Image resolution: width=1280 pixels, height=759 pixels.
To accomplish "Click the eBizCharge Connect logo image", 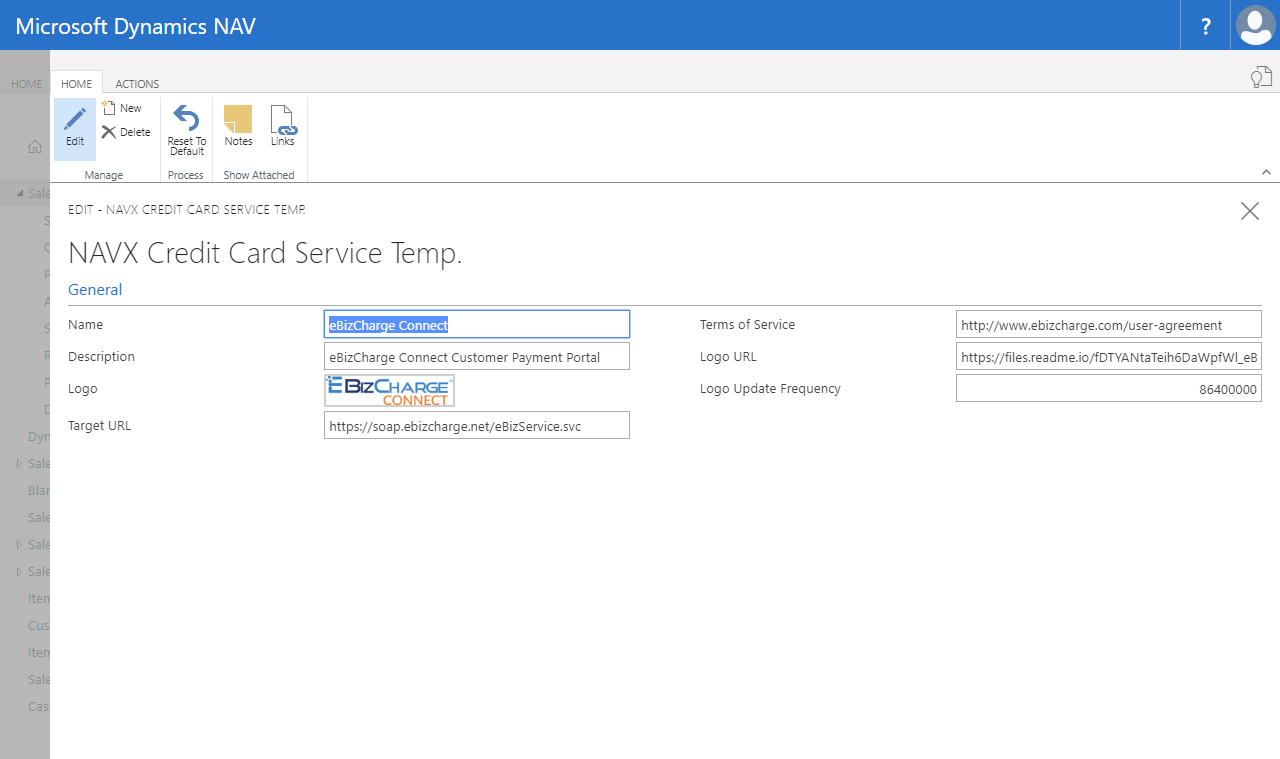I will pyautogui.click(x=390, y=391).
